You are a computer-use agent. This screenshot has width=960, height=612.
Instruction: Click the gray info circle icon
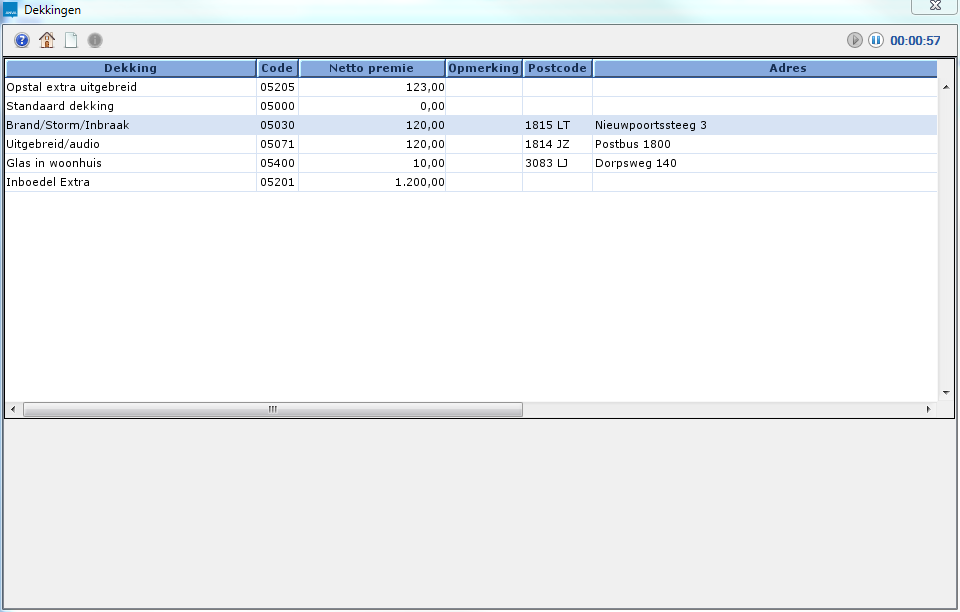pyautogui.click(x=95, y=41)
